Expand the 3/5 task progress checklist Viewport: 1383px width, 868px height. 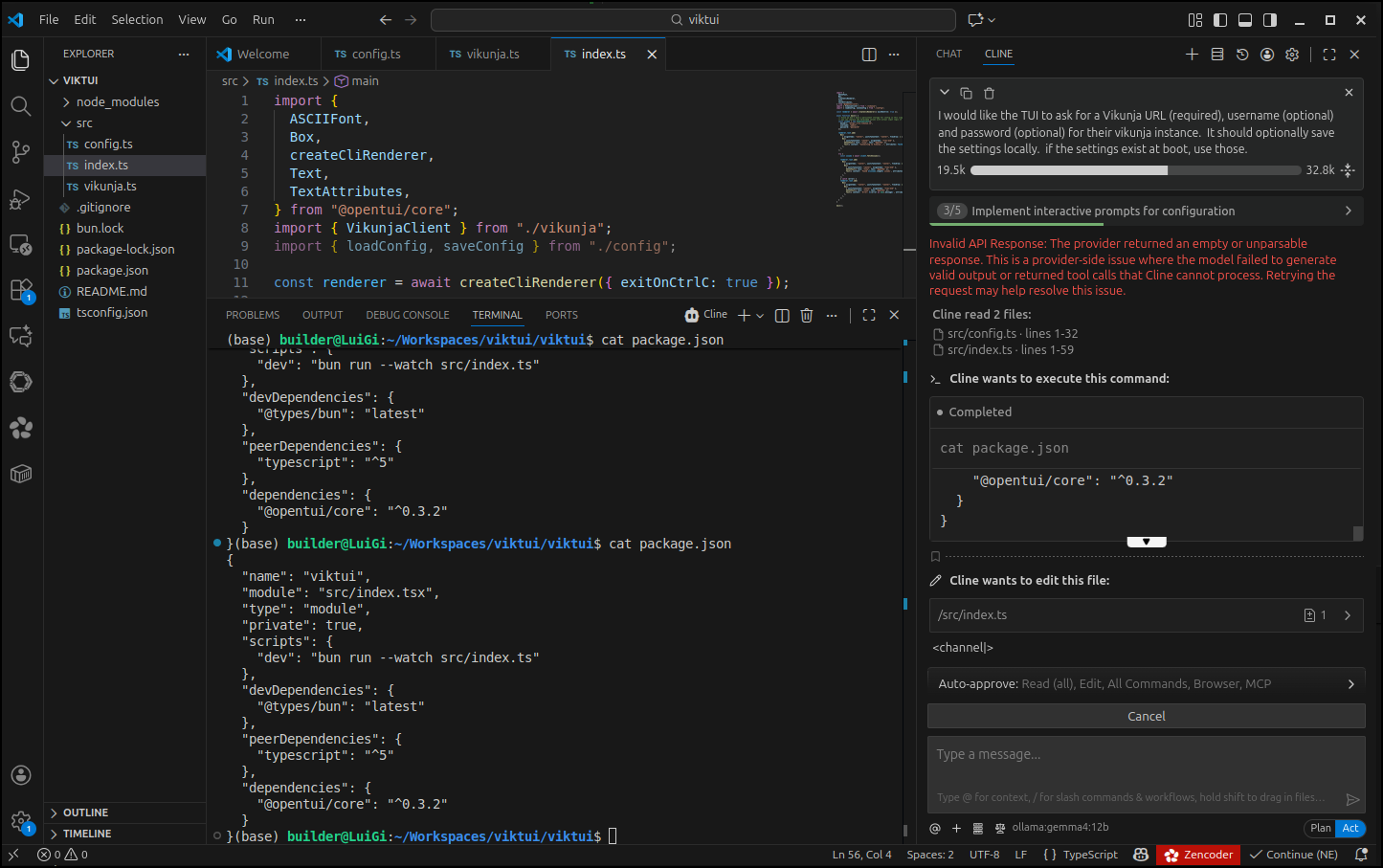(1146, 211)
